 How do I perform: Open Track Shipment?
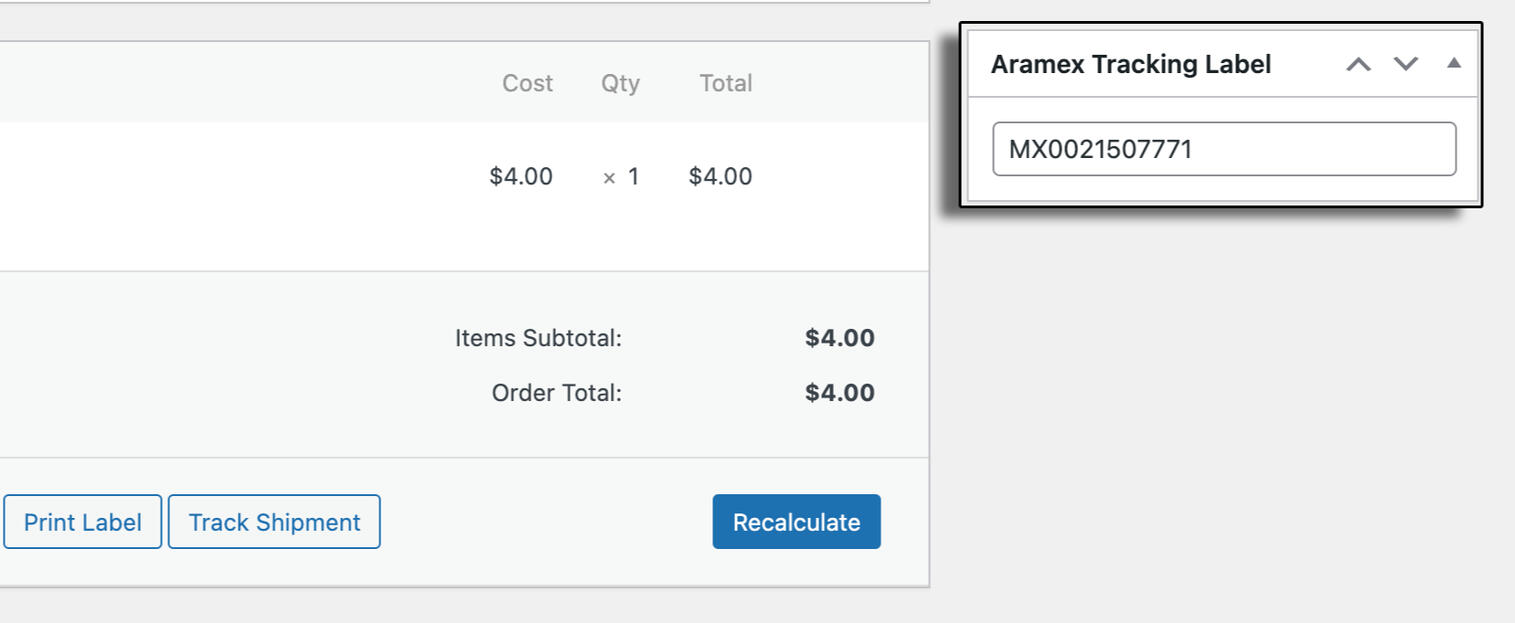point(274,522)
